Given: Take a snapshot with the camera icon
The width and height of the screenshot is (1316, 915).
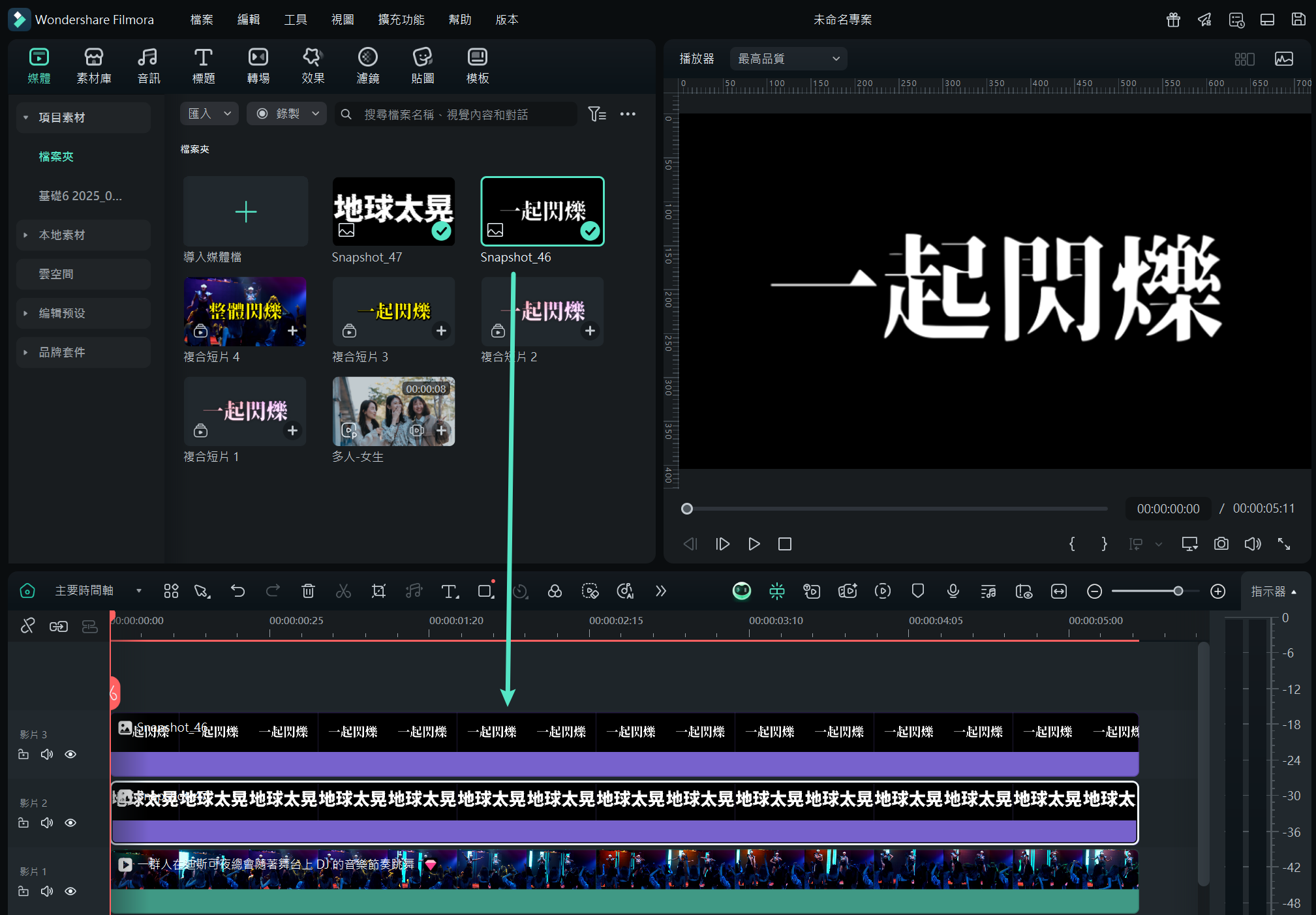Looking at the screenshot, I should click(x=1221, y=544).
